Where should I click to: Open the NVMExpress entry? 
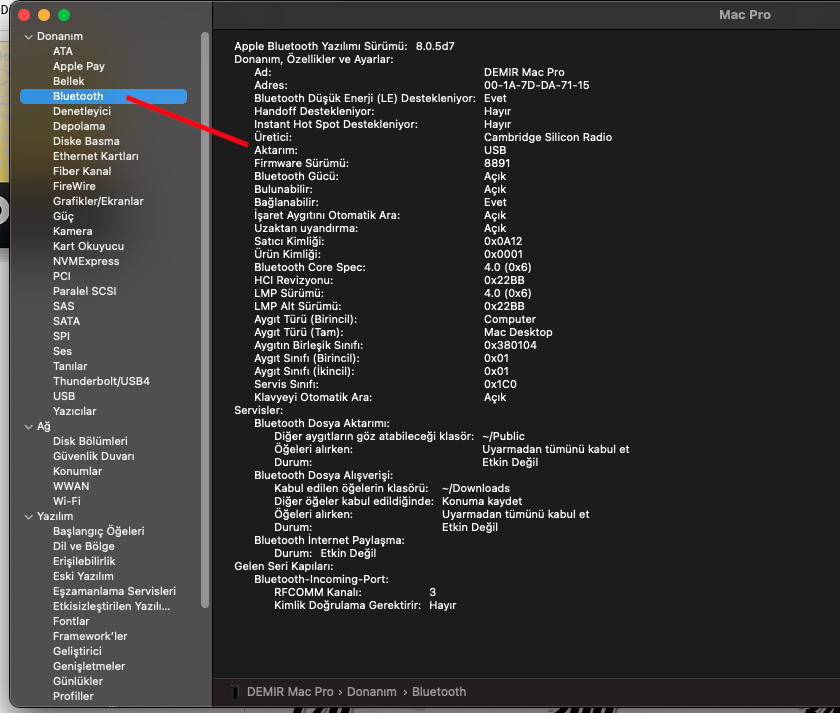tap(86, 262)
